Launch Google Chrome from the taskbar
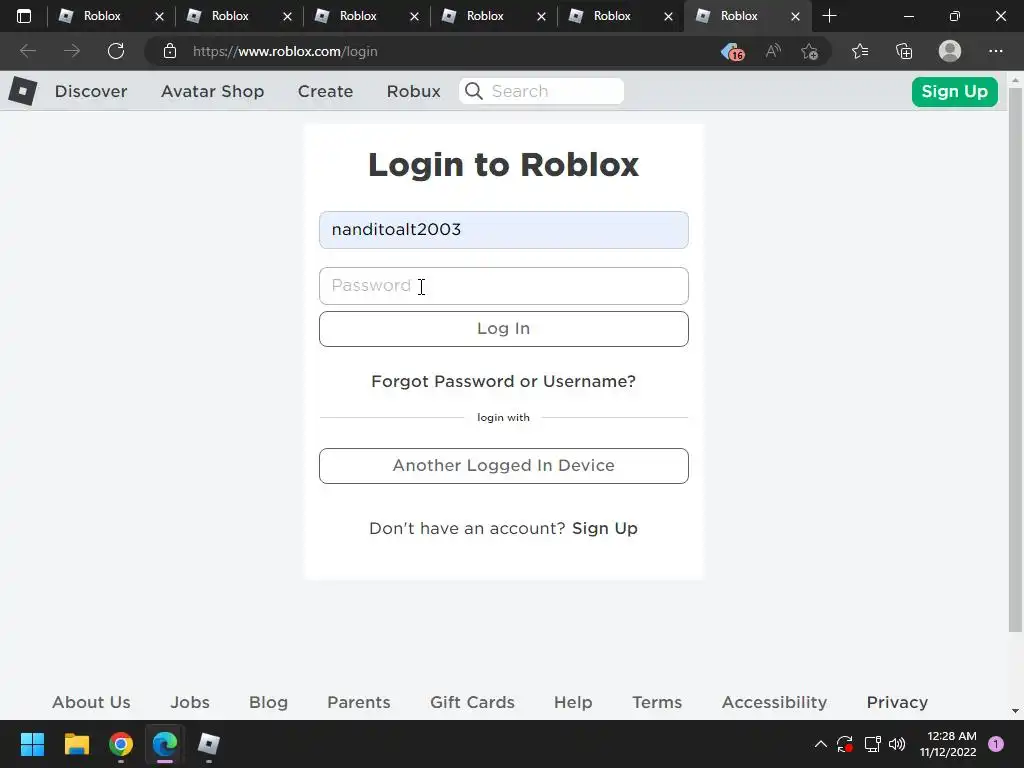 click(121, 744)
